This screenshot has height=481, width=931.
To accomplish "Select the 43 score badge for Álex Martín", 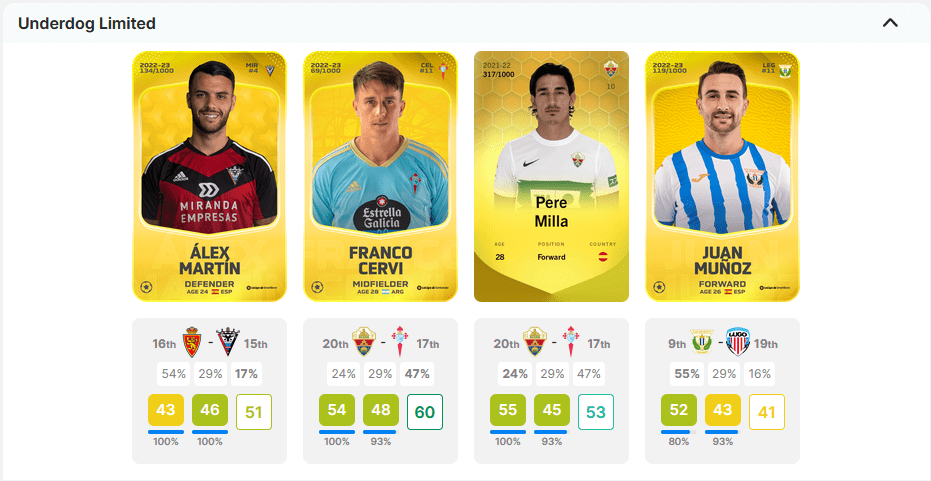I will 166,411.
